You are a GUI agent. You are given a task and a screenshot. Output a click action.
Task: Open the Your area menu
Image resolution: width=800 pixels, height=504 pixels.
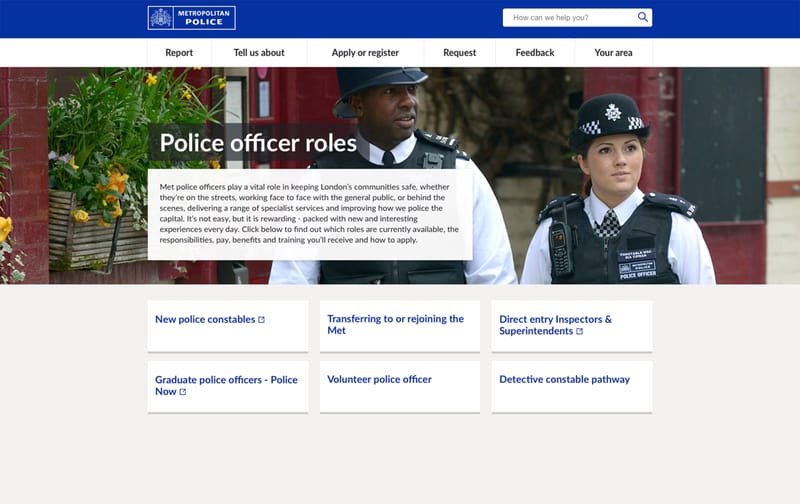click(613, 53)
